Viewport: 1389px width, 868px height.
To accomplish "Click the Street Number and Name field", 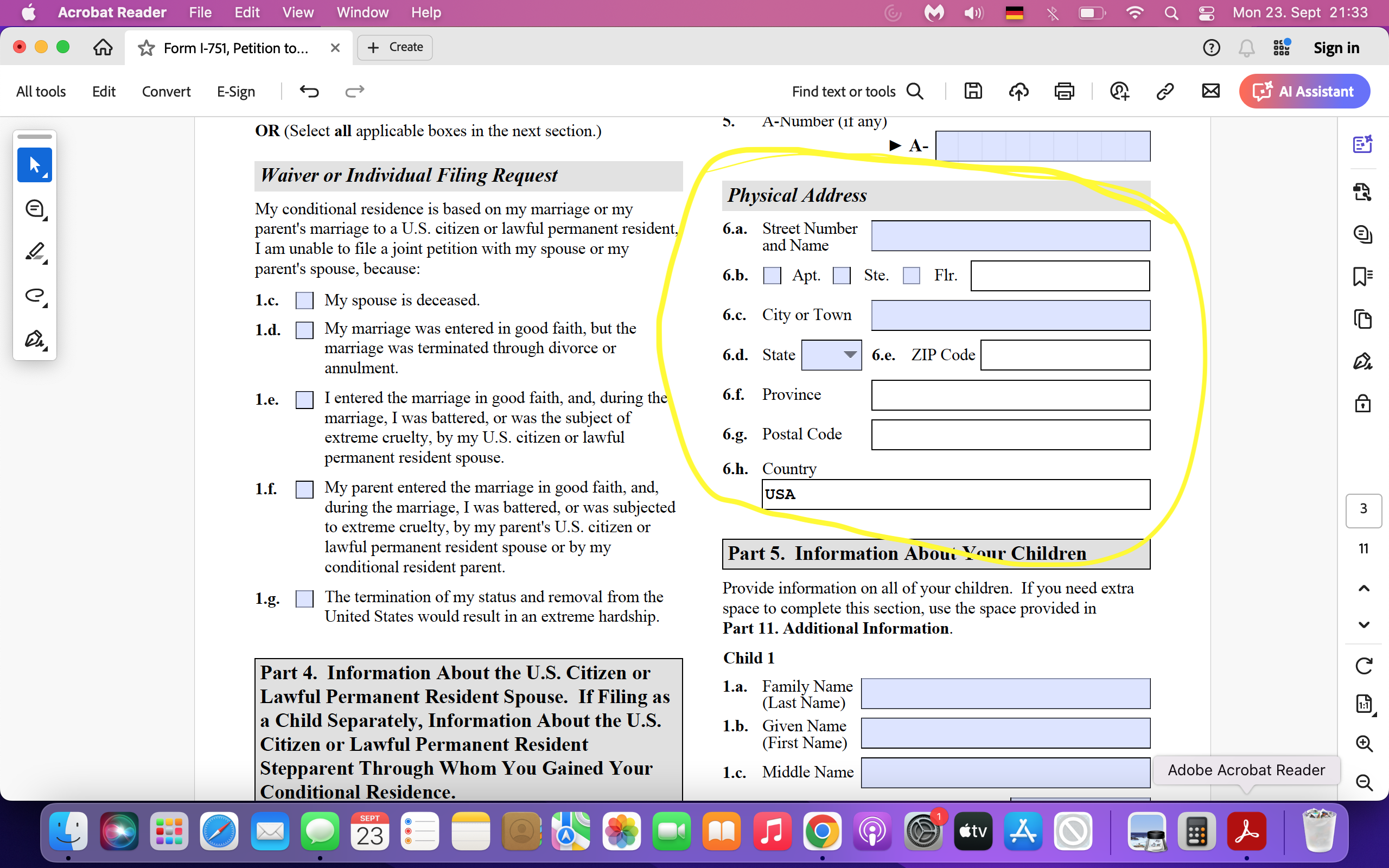I will click(x=1011, y=236).
